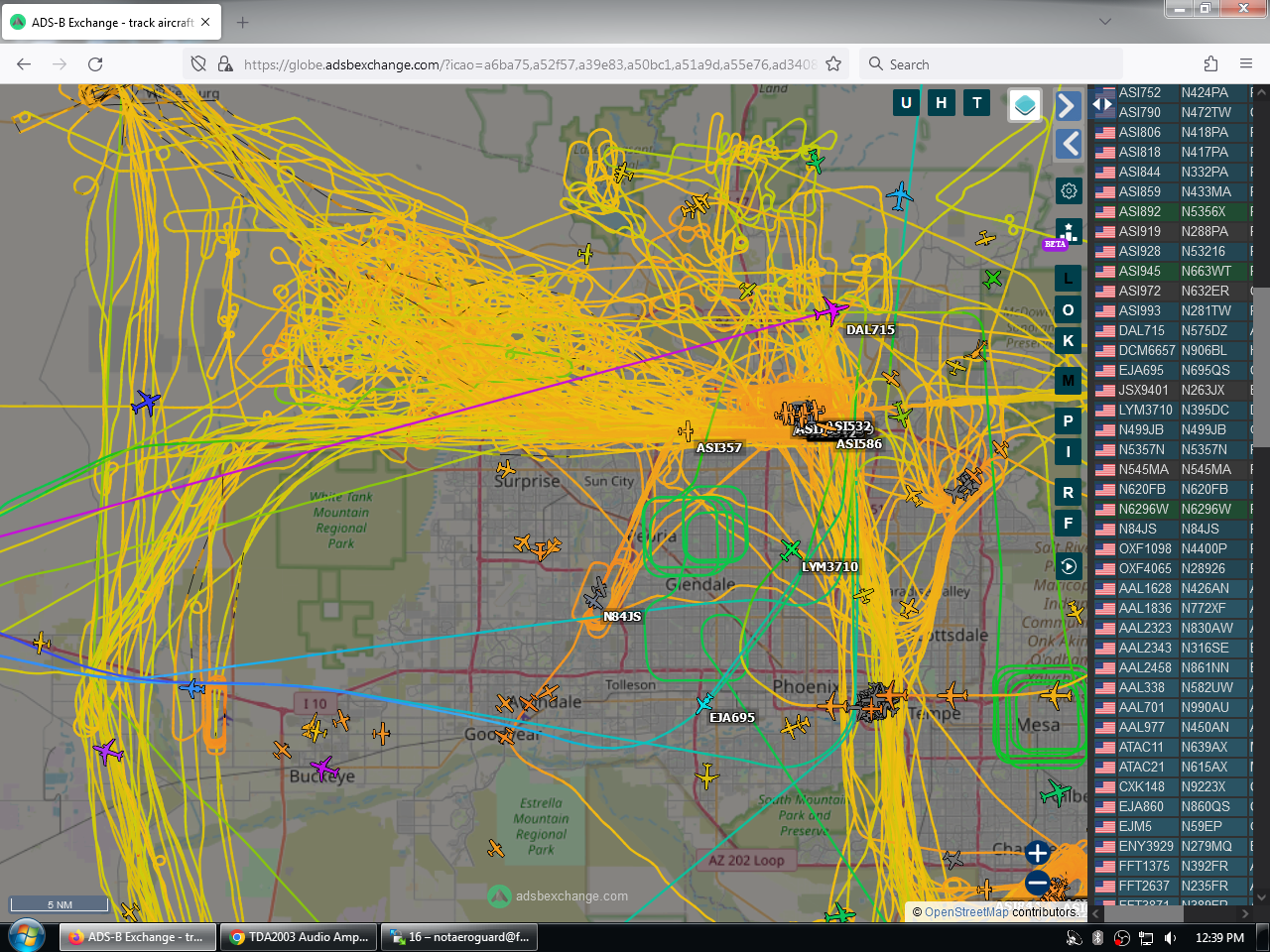This screenshot has width=1270, height=952.
Task: Go forward in browser history
Action: pyautogui.click(x=60, y=64)
